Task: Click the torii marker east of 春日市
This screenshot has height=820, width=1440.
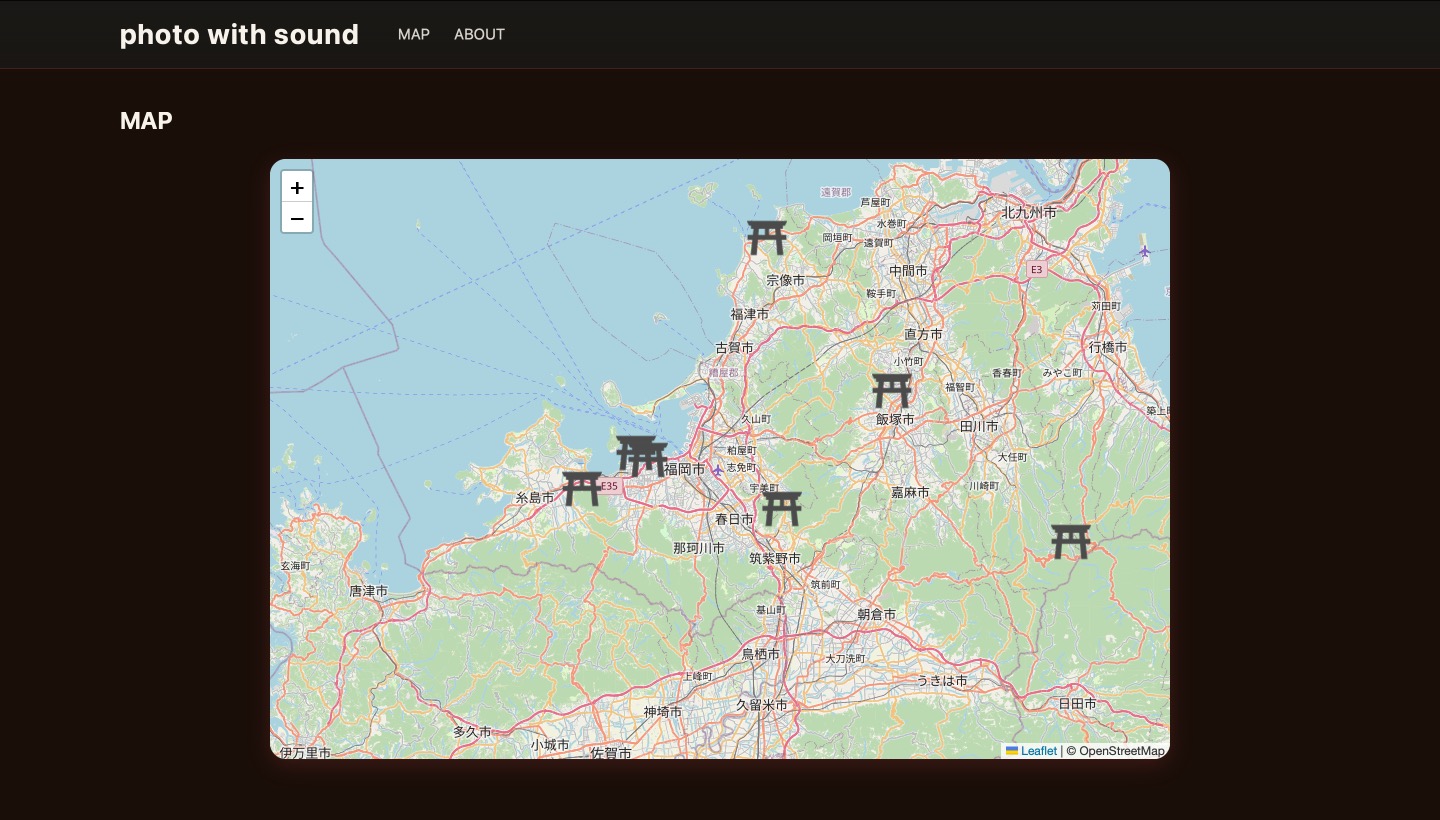Action: 782,508
